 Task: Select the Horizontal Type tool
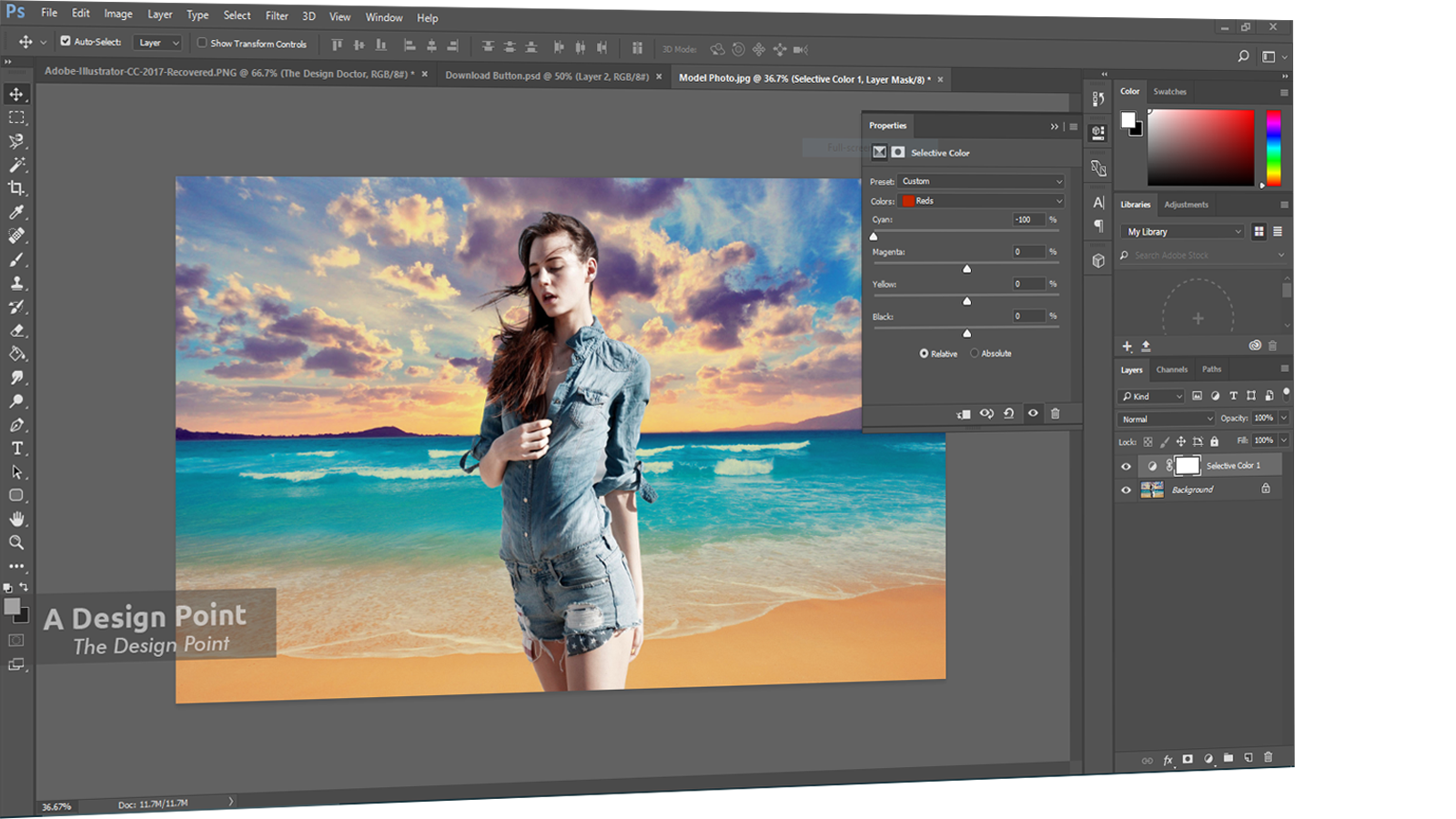coord(16,449)
